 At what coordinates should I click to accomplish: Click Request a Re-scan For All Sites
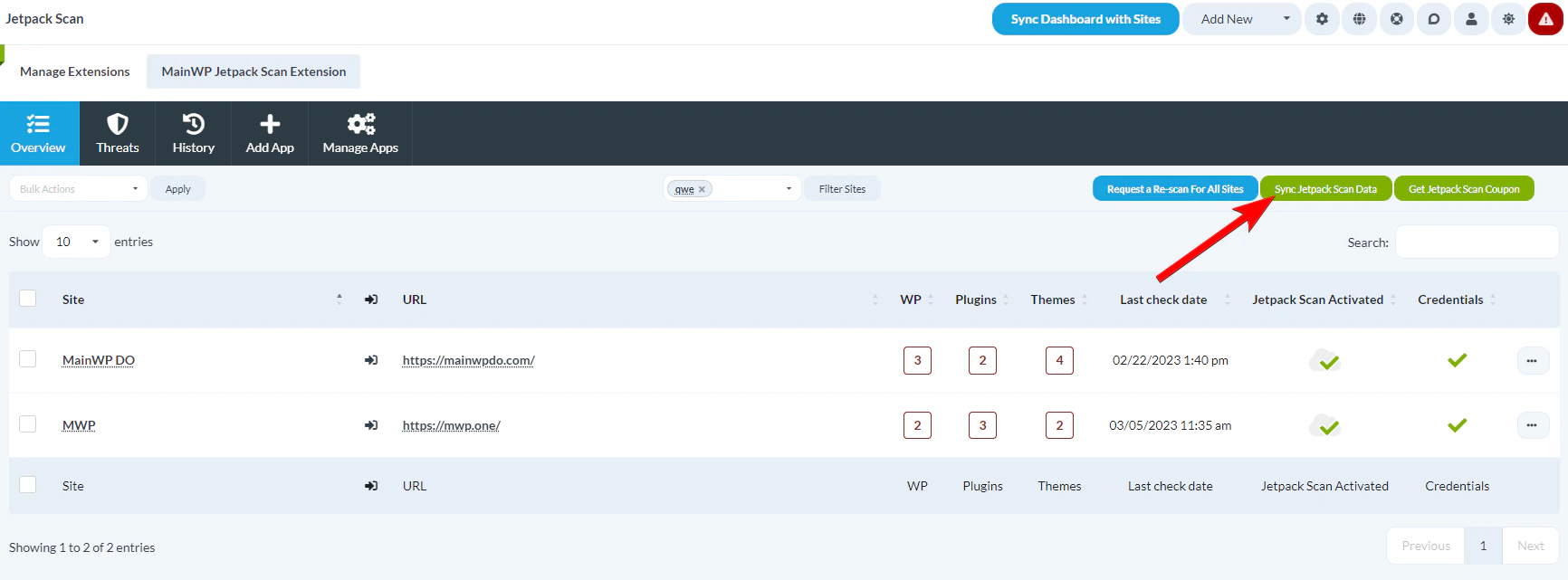pos(1175,189)
